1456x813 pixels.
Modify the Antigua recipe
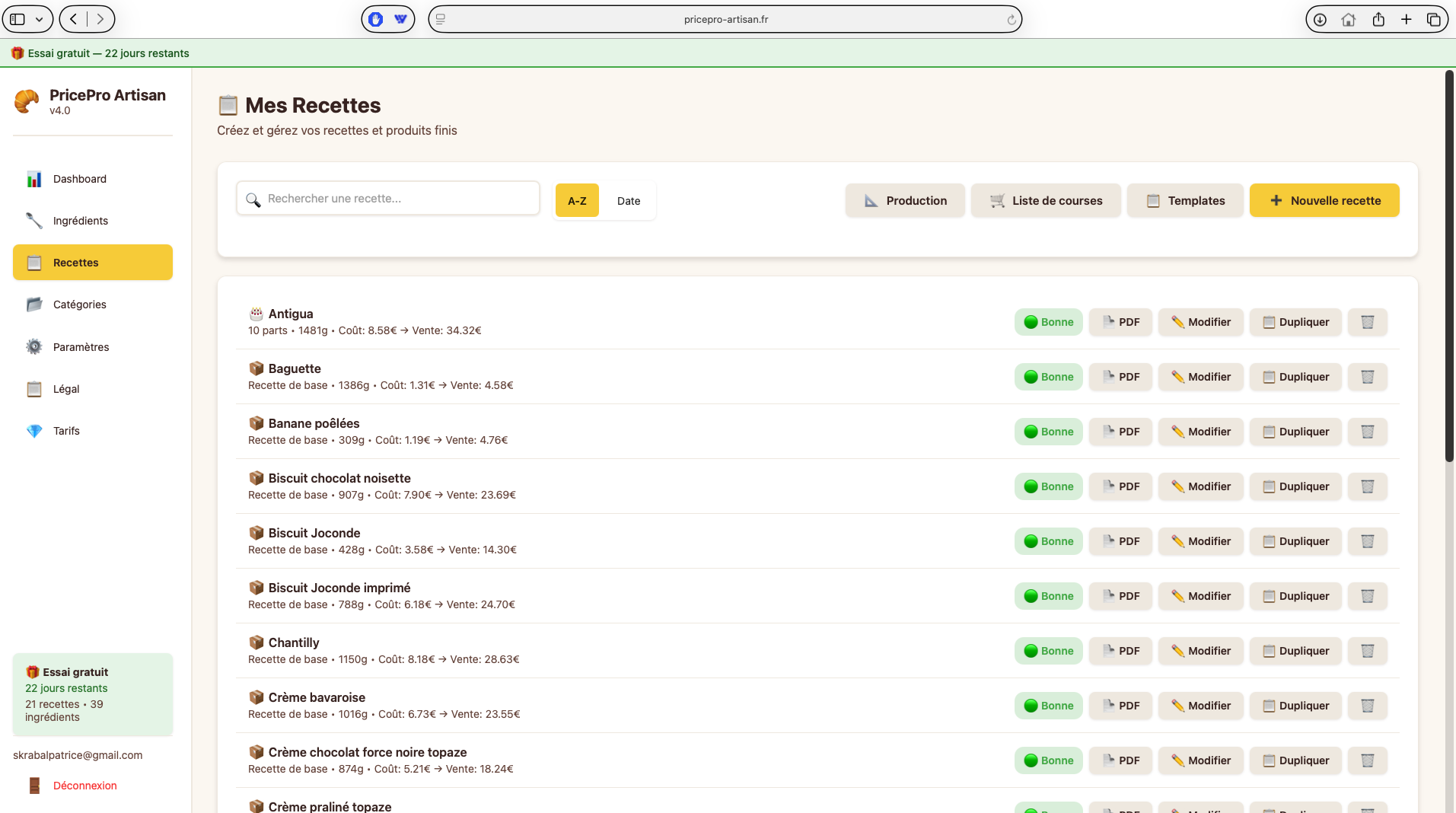point(1200,322)
